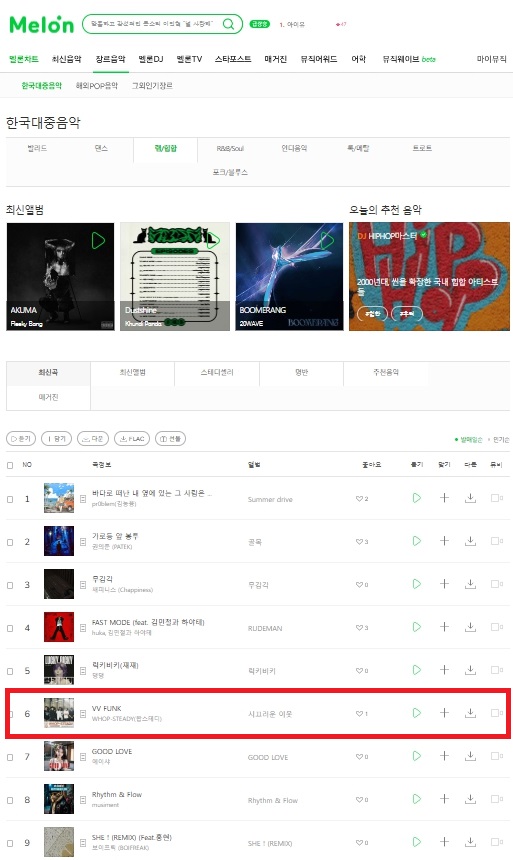Play the AKUMA album preview
The height and width of the screenshot is (860, 513).
tap(98, 240)
